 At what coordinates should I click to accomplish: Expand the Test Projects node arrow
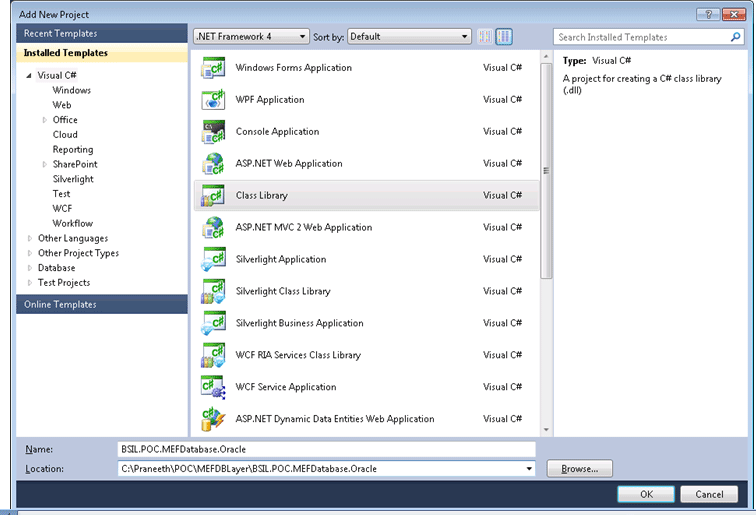point(30,283)
